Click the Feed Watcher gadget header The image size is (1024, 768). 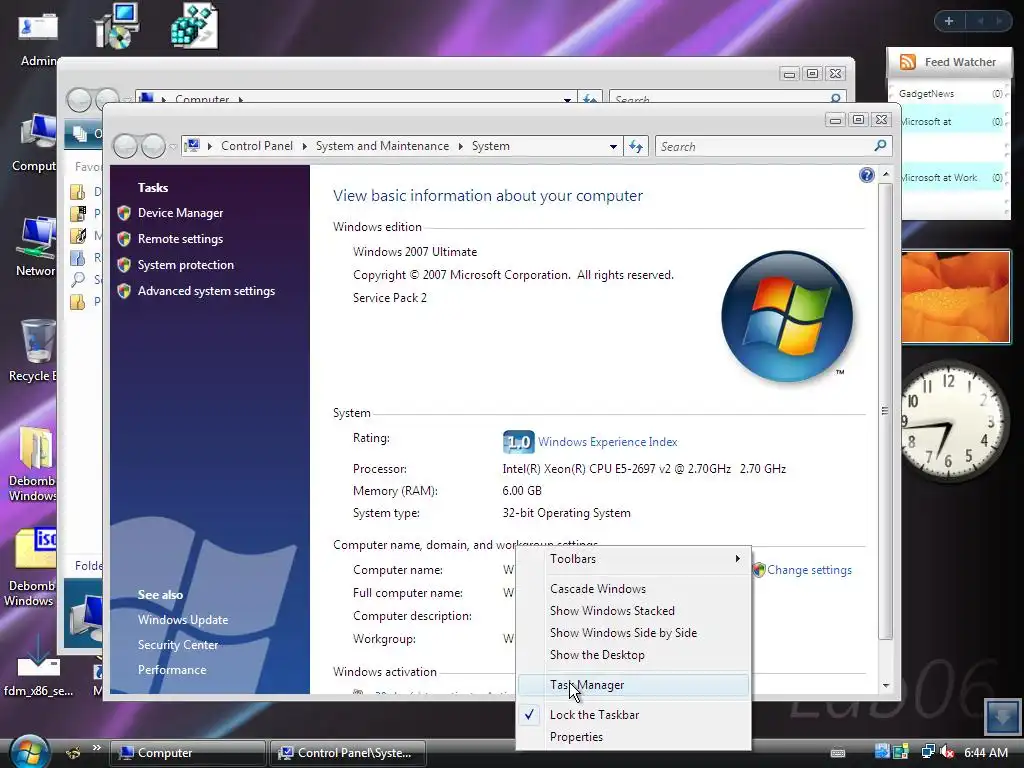pos(949,62)
